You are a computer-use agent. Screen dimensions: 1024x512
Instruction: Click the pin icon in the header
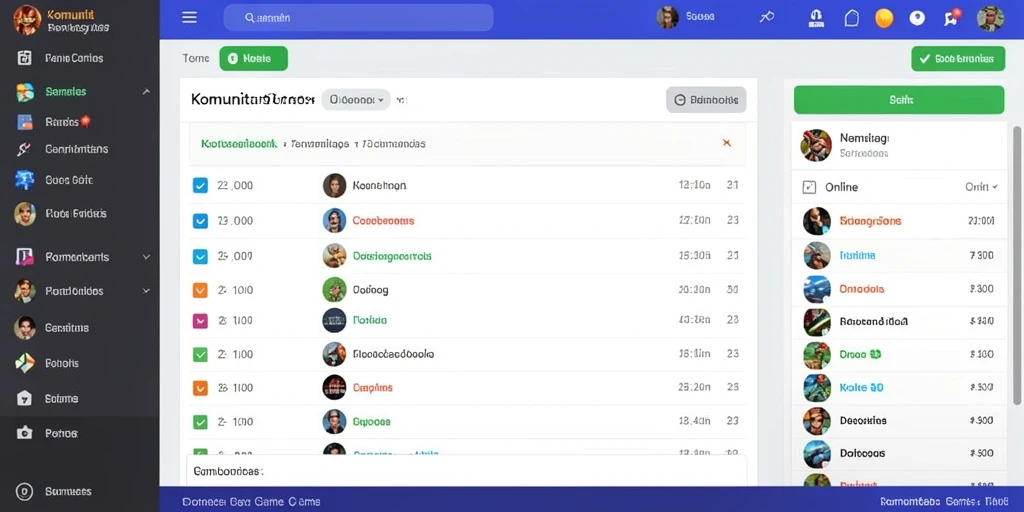767,18
